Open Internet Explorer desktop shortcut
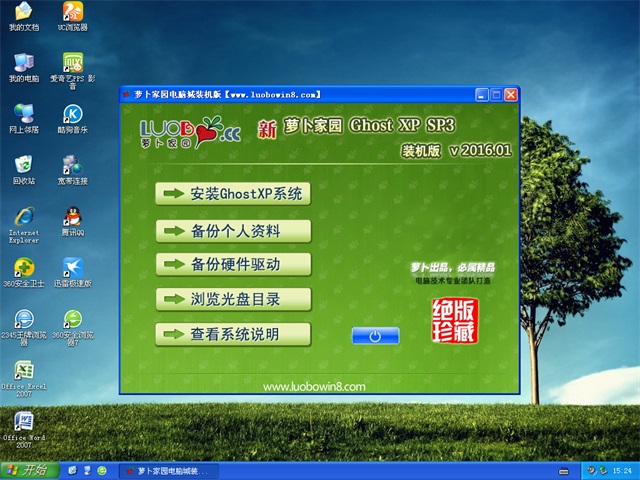 click(23, 217)
